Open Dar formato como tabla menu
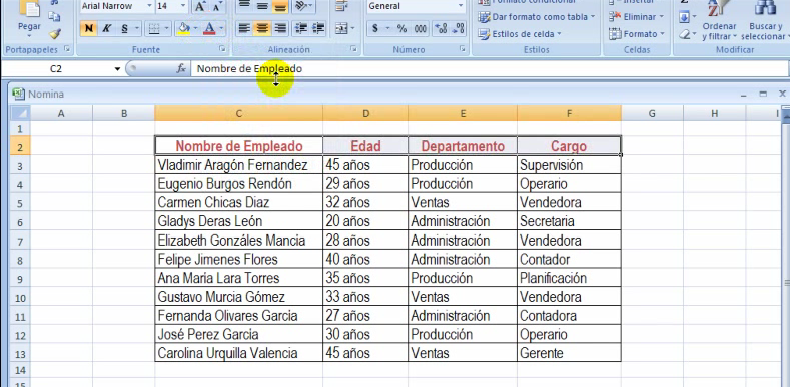This screenshot has height=391, width=790. pyautogui.click(x=537, y=17)
